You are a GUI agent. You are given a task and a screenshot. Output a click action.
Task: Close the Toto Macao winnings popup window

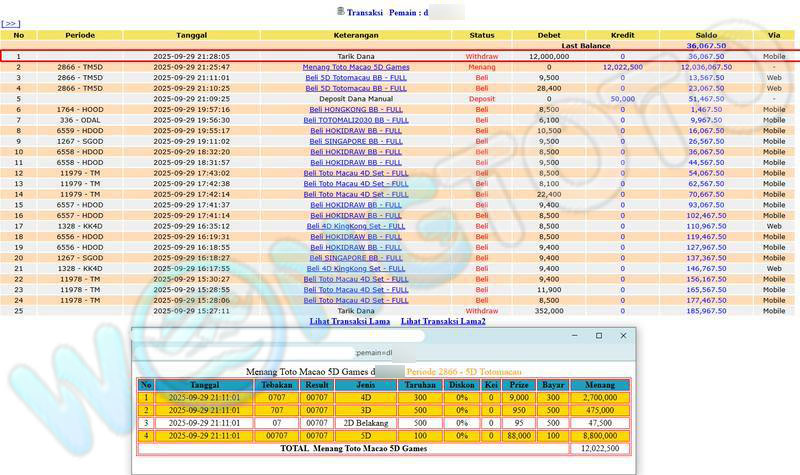tap(623, 336)
